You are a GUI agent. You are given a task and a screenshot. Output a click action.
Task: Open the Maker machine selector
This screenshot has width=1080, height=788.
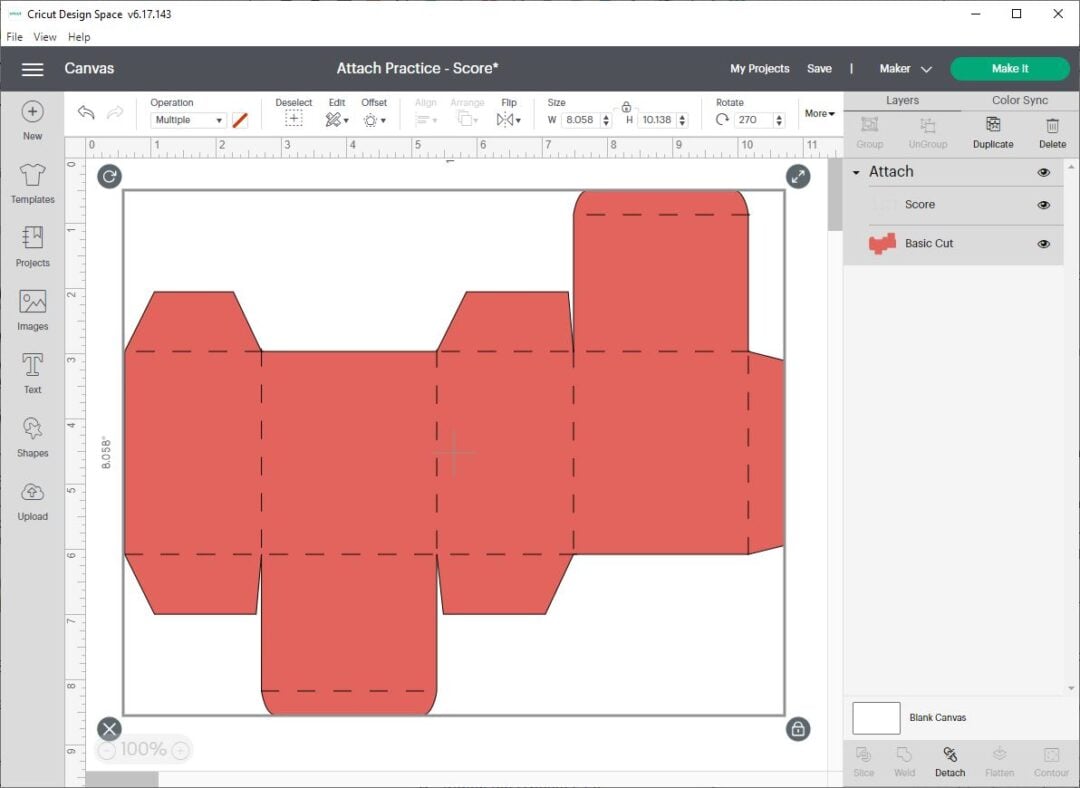click(x=903, y=68)
